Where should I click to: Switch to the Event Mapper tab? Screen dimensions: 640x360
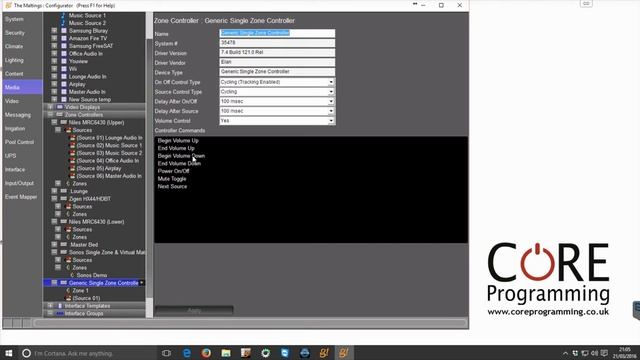(22, 197)
